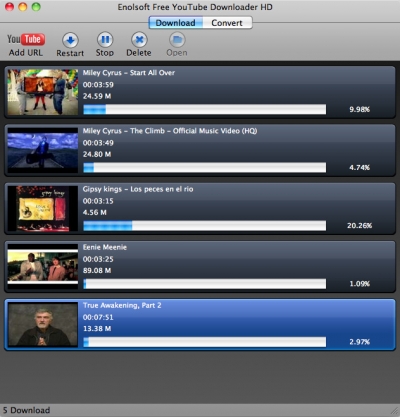Click progress bar of Eenie Meenie
The image size is (400, 418).
point(205,284)
